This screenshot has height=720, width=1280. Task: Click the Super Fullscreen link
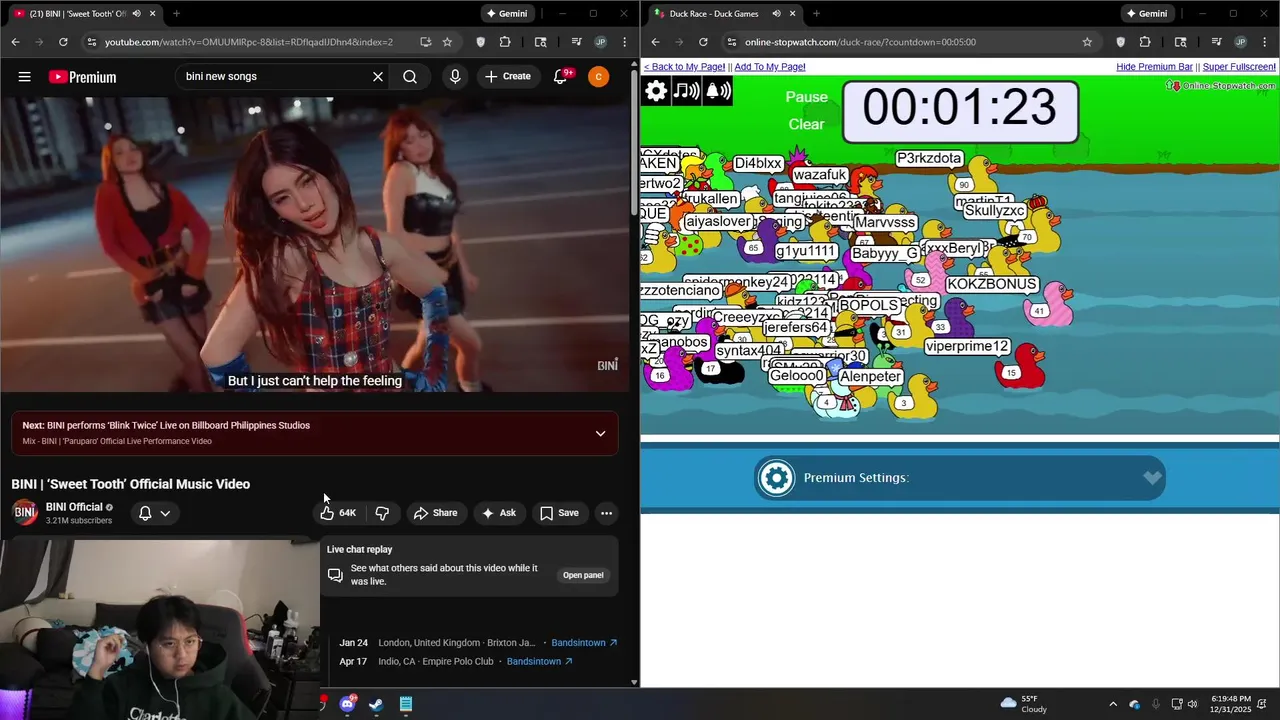1239,67
